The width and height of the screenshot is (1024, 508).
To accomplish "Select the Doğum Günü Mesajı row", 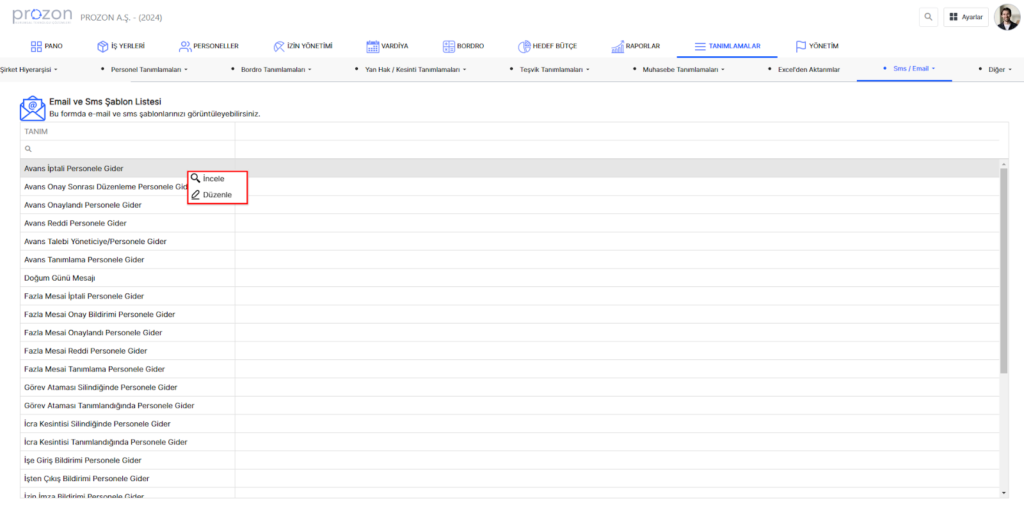I will pyautogui.click(x=59, y=278).
